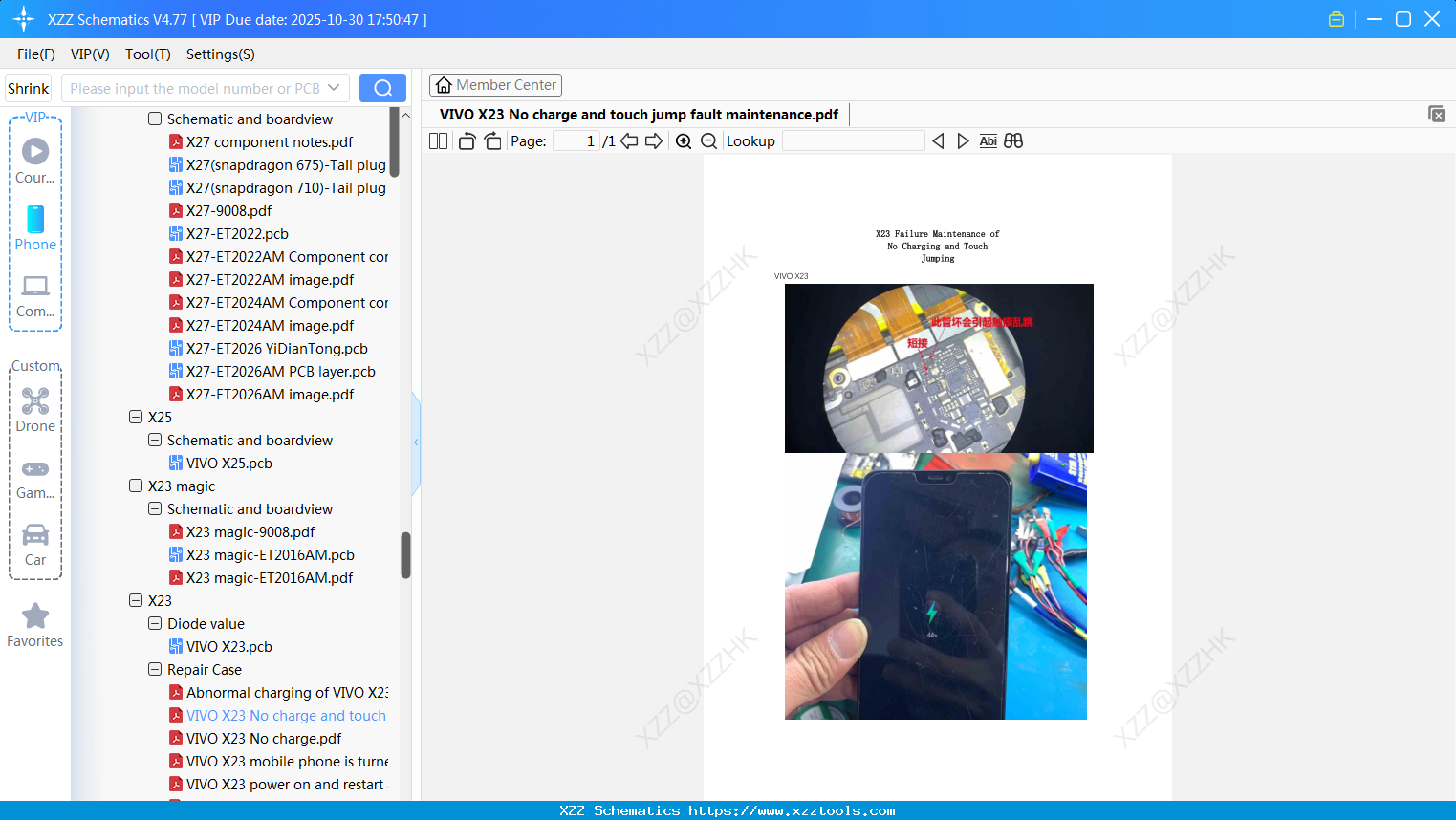This screenshot has height=820, width=1456.
Task: Collapse the Diode value section
Action: 154,623
